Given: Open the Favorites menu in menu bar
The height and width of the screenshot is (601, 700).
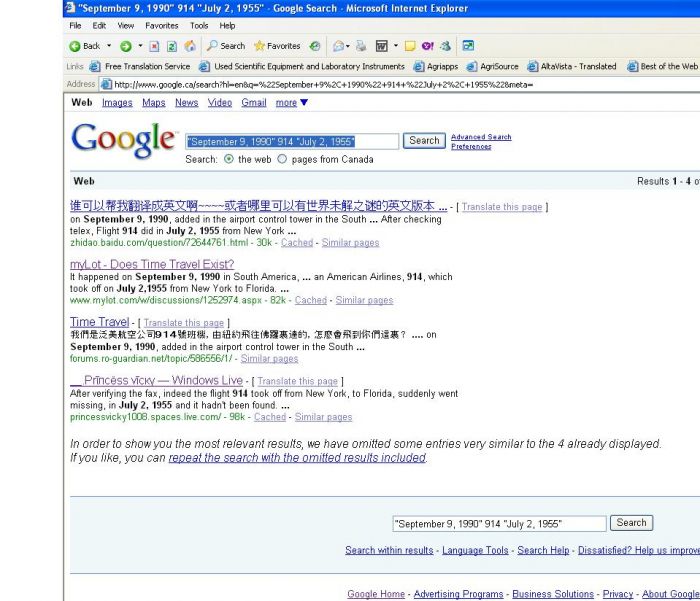Looking at the screenshot, I should [162, 25].
